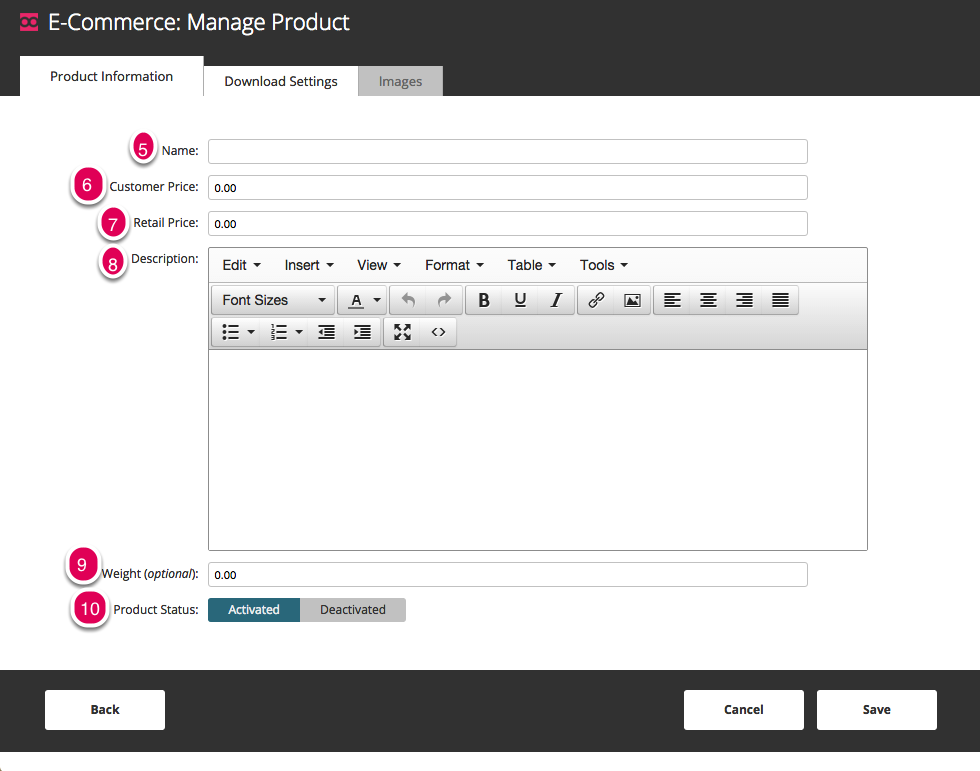Viewport: 980px width, 771px height.
Task: Center align the description text
Action: pyautogui.click(x=708, y=301)
